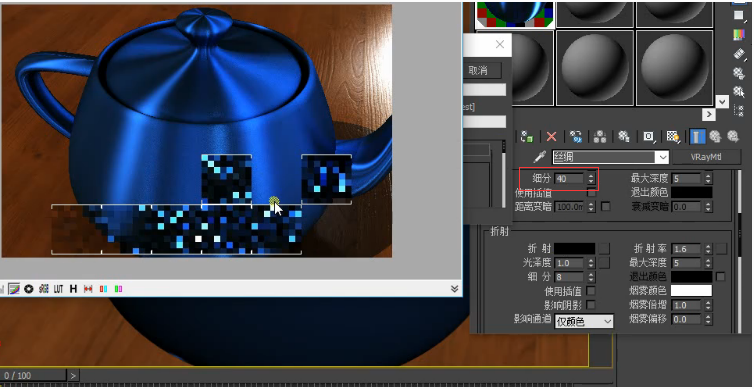
Task: Click the material parameters panel scrollbar
Action: [741, 250]
